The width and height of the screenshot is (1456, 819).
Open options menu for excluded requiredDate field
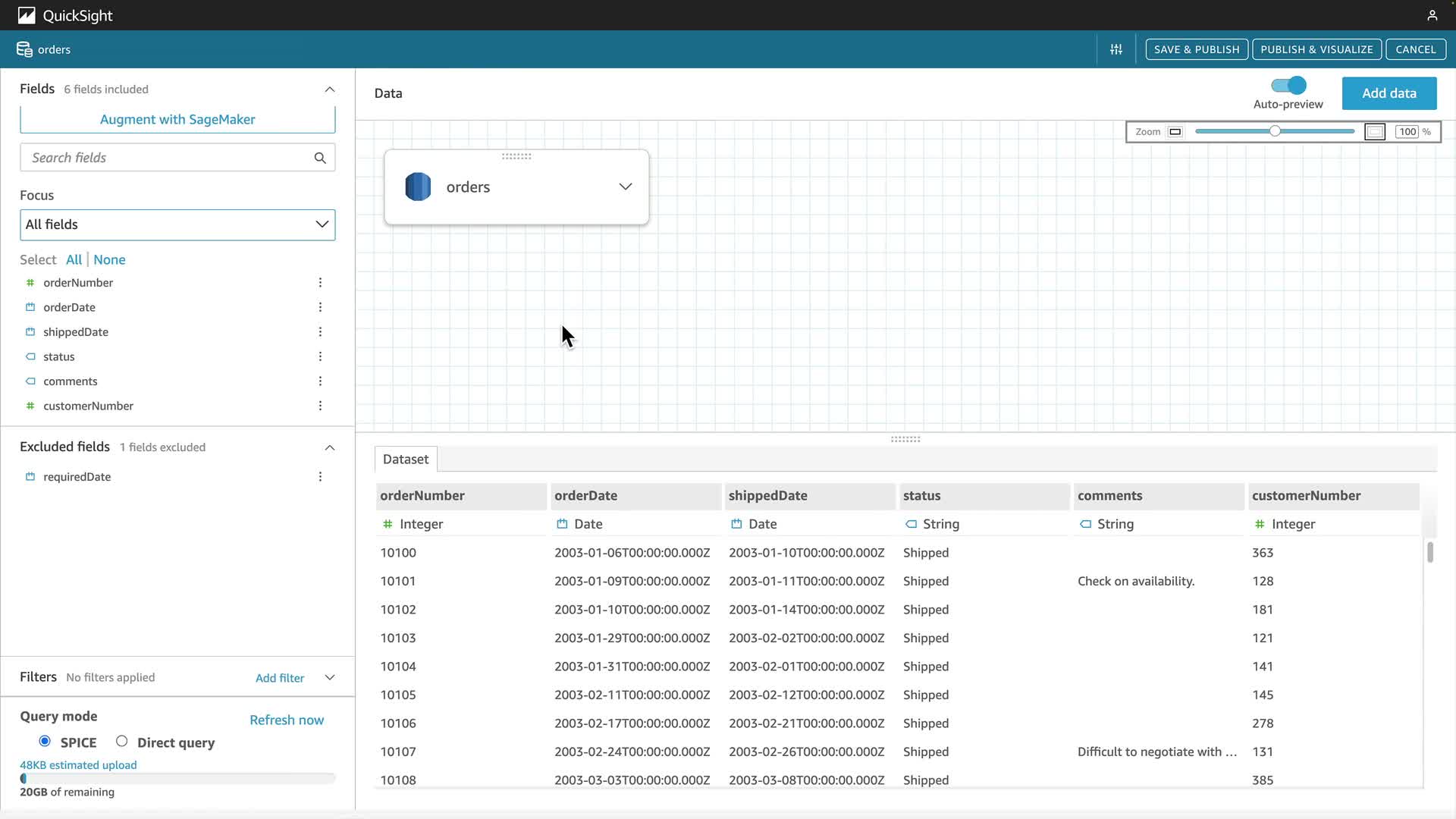tap(320, 477)
